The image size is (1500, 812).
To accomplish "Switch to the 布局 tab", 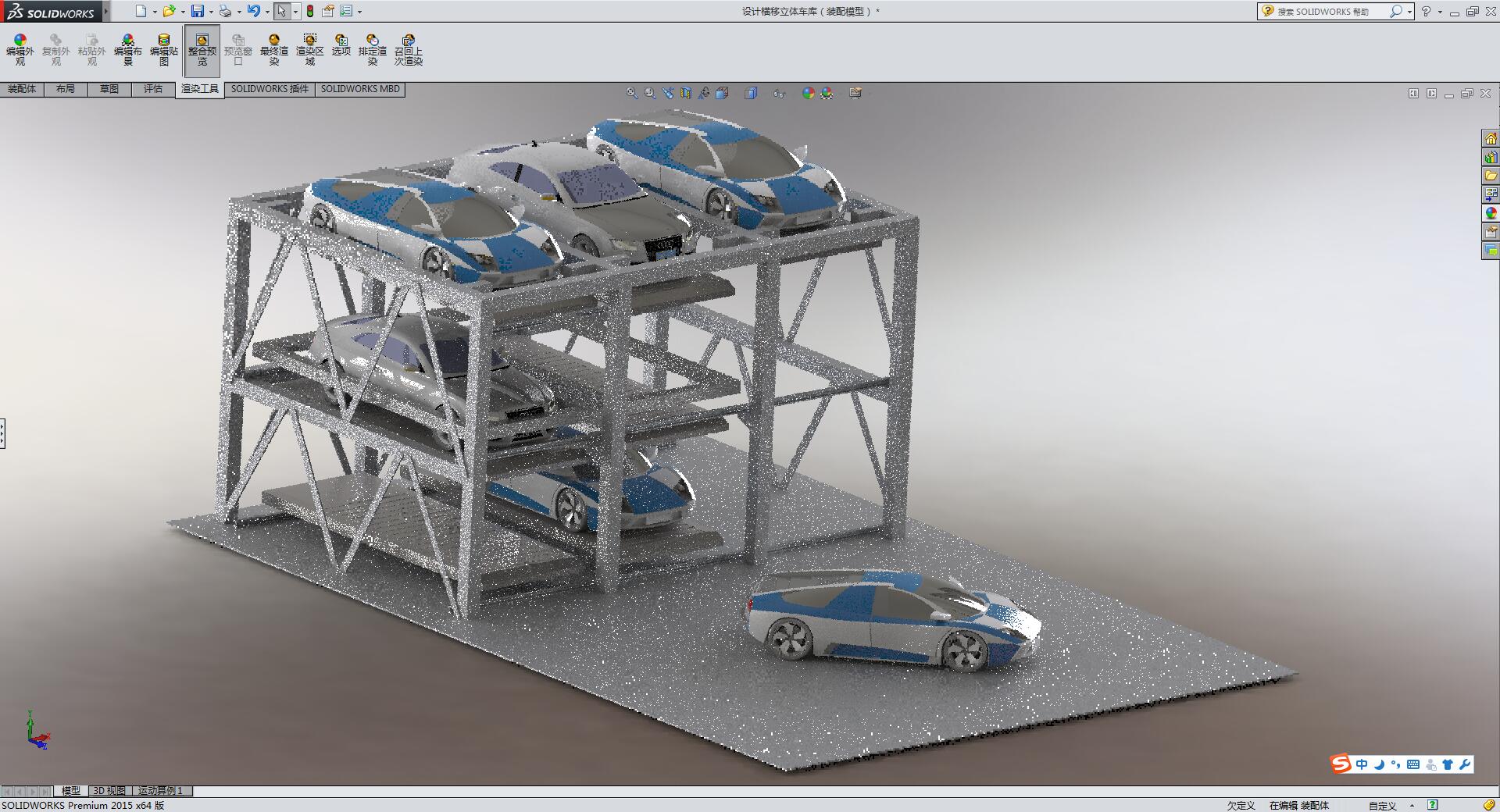I will pyautogui.click(x=66, y=89).
